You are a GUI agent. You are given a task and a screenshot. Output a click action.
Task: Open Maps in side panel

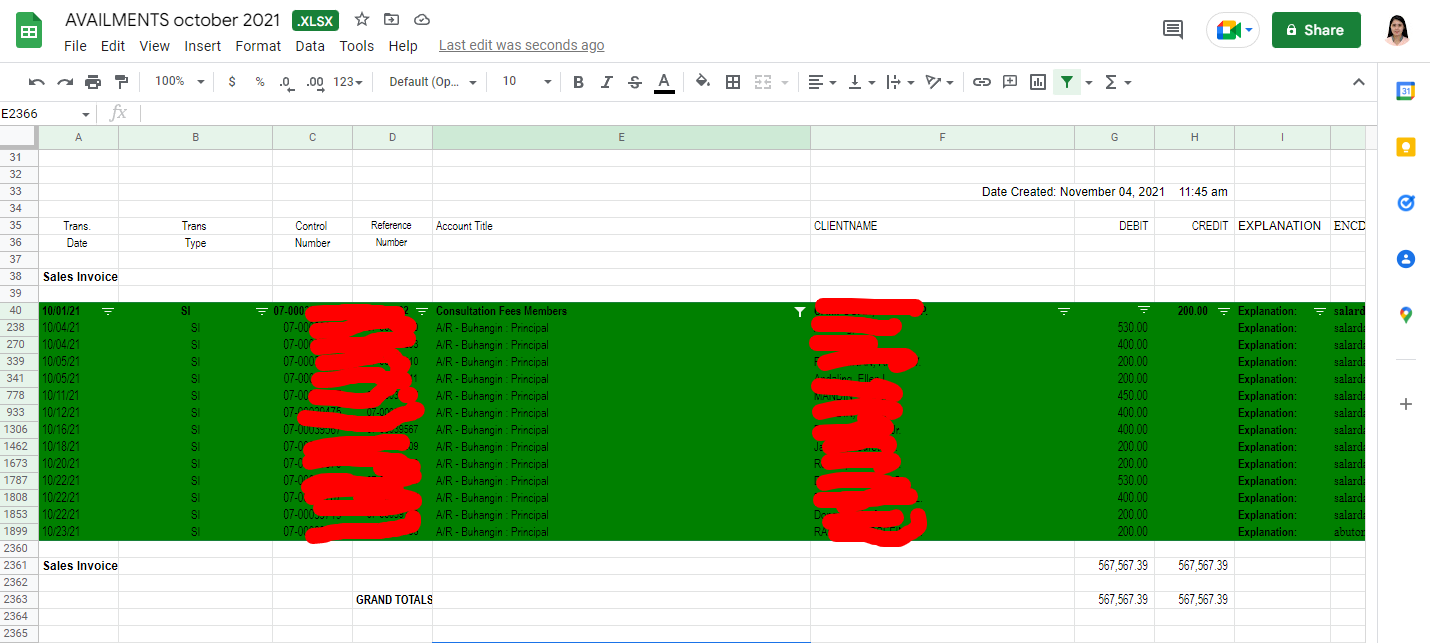point(1405,315)
